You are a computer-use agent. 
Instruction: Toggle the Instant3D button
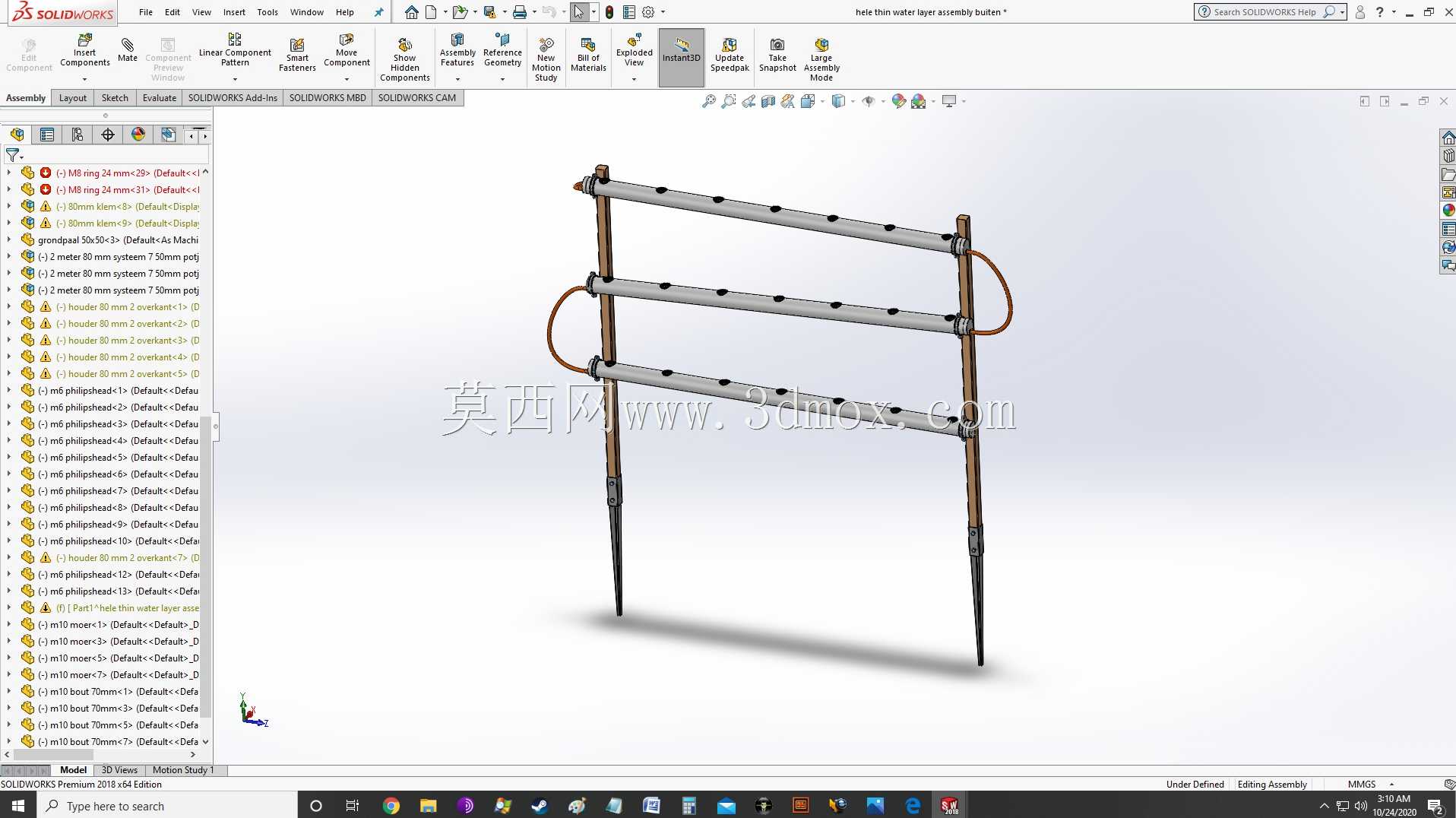(x=682, y=58)
